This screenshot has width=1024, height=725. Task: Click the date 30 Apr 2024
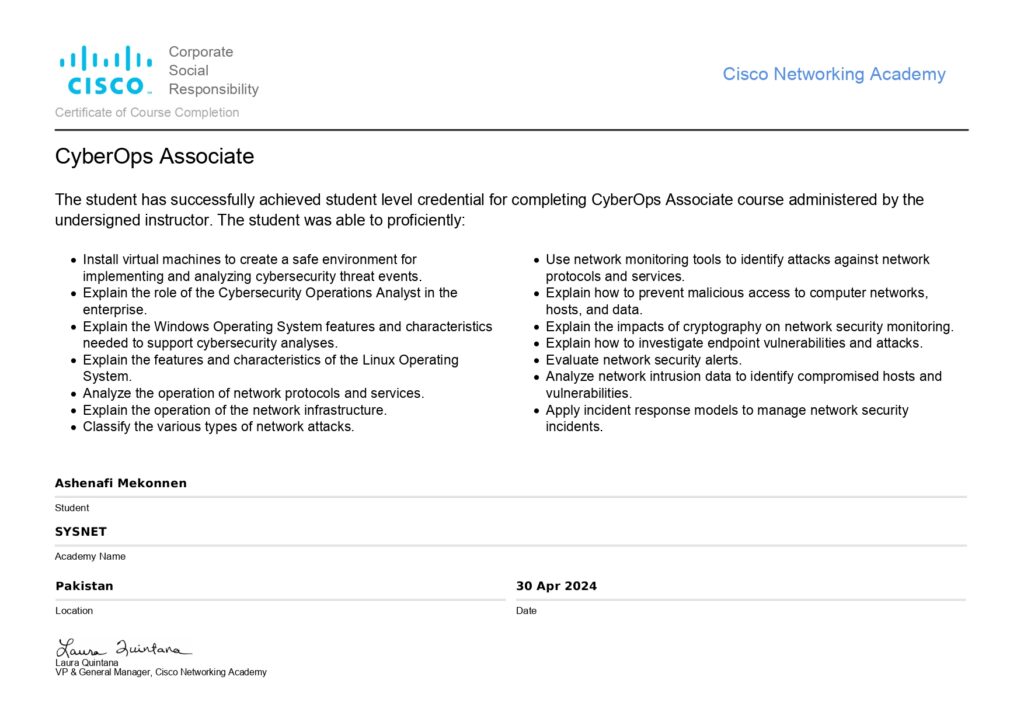(x=556, y=585)
